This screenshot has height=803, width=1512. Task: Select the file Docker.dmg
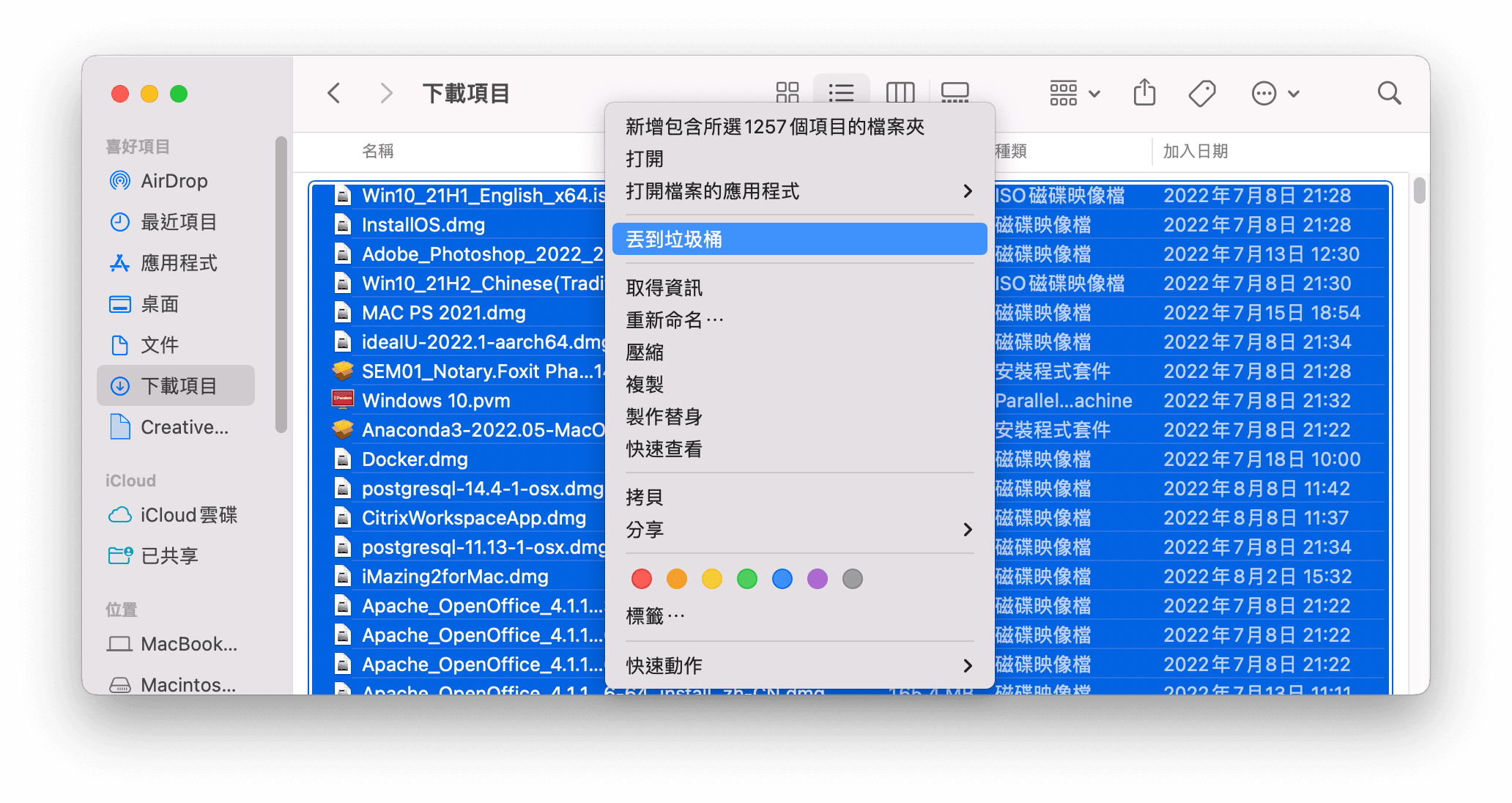[x=415, y=459]
